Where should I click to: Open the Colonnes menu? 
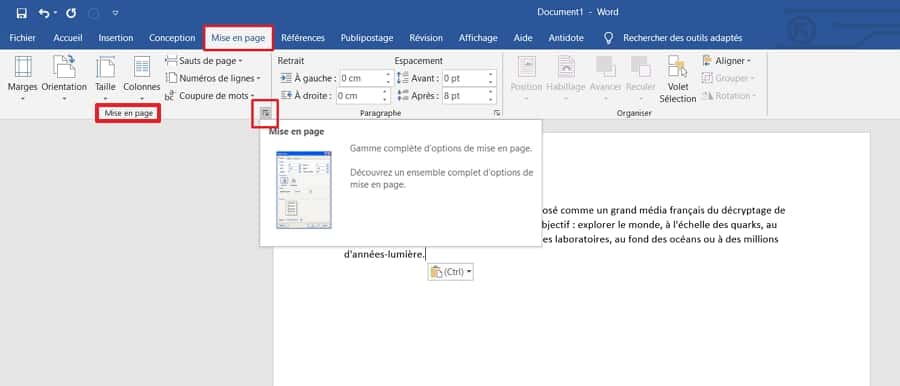(142, 79)
